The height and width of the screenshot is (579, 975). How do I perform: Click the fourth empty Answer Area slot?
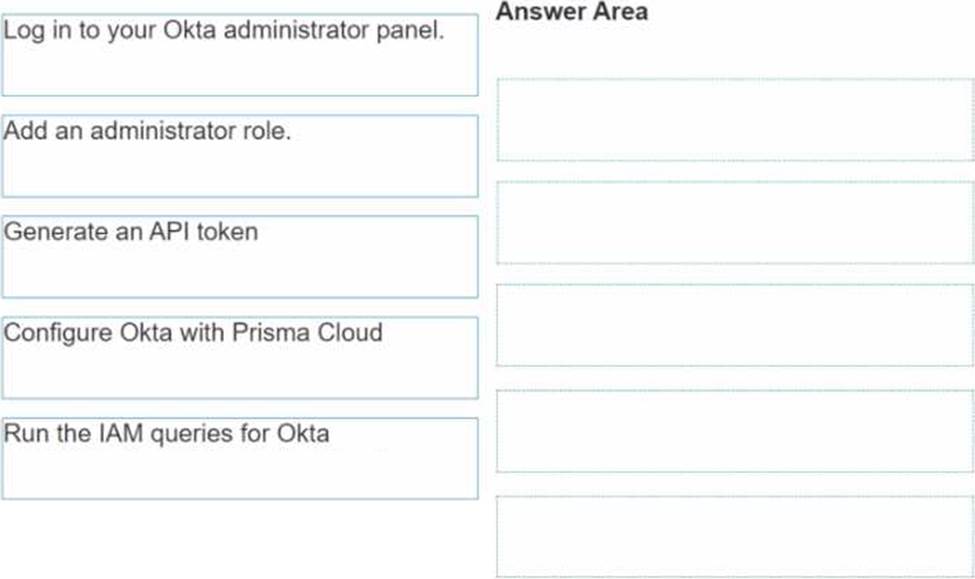[x=735, y=431]
